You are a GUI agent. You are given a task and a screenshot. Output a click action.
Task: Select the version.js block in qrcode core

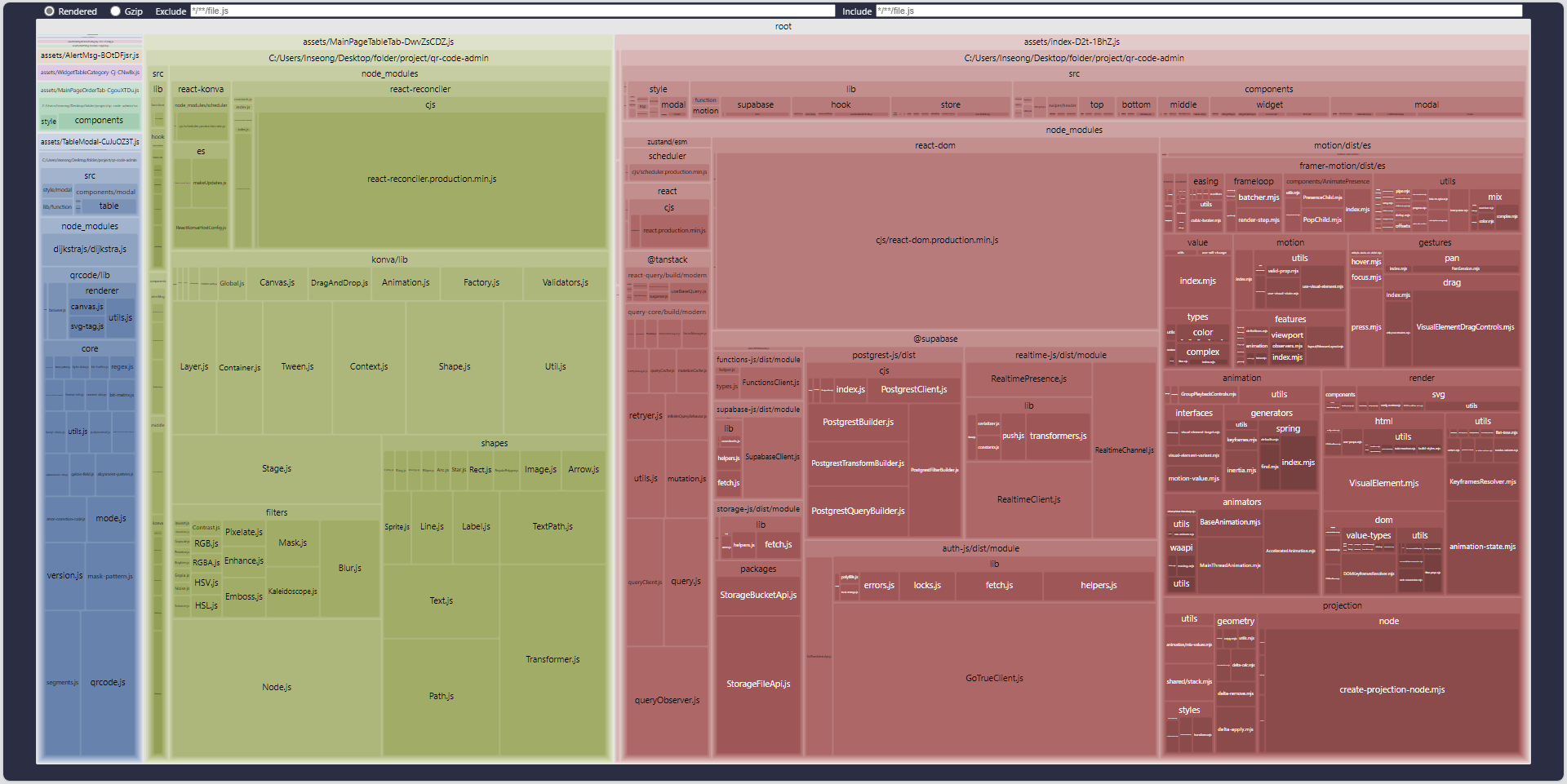(x=64, y=576)
